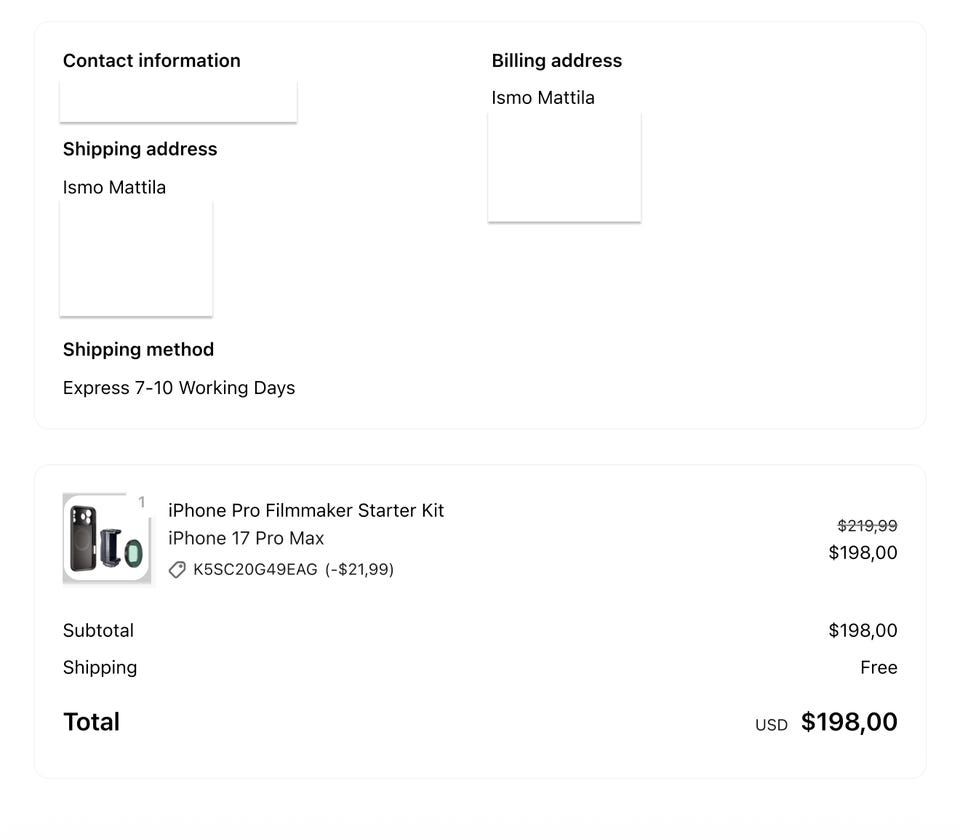Screen dimensions: 960x839
Task: Click Ismo Mattila under Shipping address
Action: coord(114,188)
